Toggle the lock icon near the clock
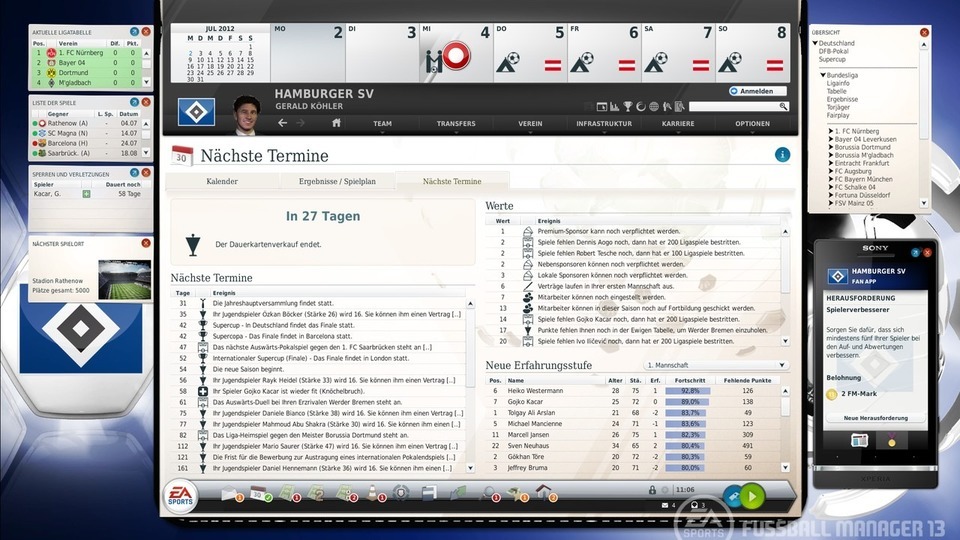This screenshot has height=540, width=960. point(652,490)
